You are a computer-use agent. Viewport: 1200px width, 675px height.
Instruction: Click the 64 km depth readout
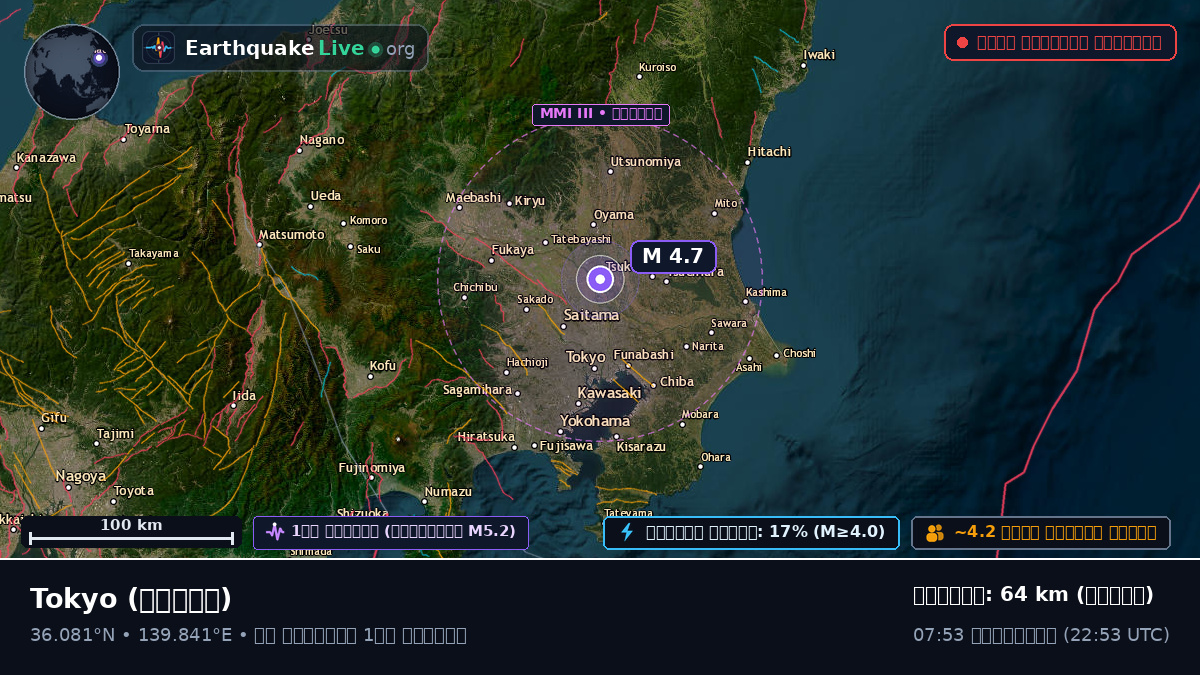pos(1033,595)
